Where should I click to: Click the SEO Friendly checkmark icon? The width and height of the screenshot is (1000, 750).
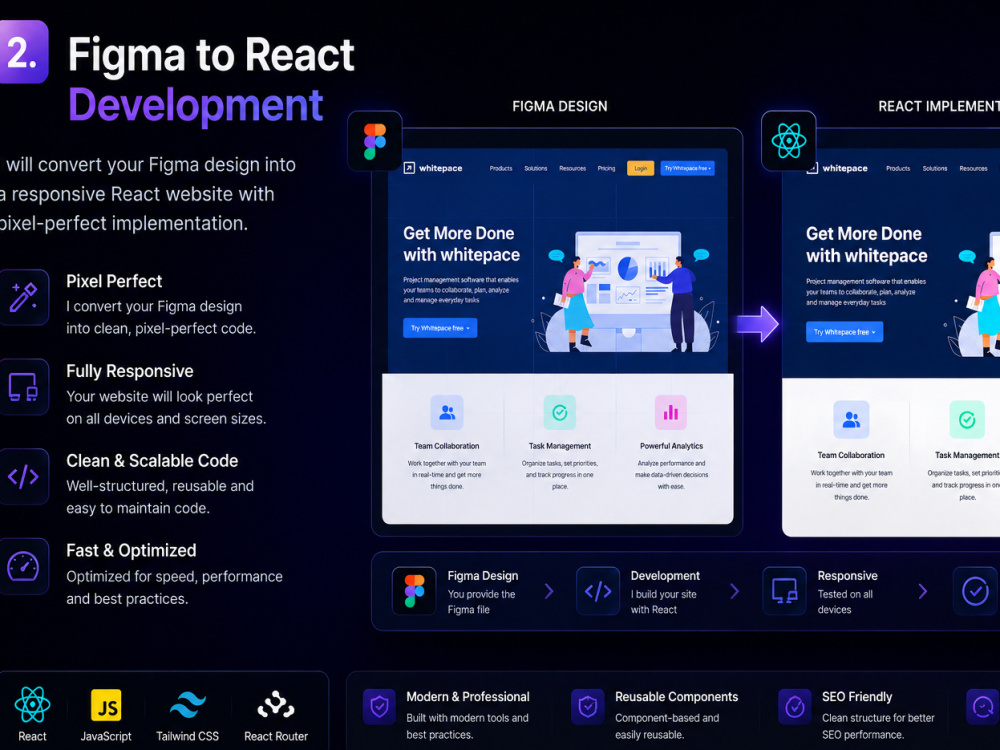tap(795, 707)
